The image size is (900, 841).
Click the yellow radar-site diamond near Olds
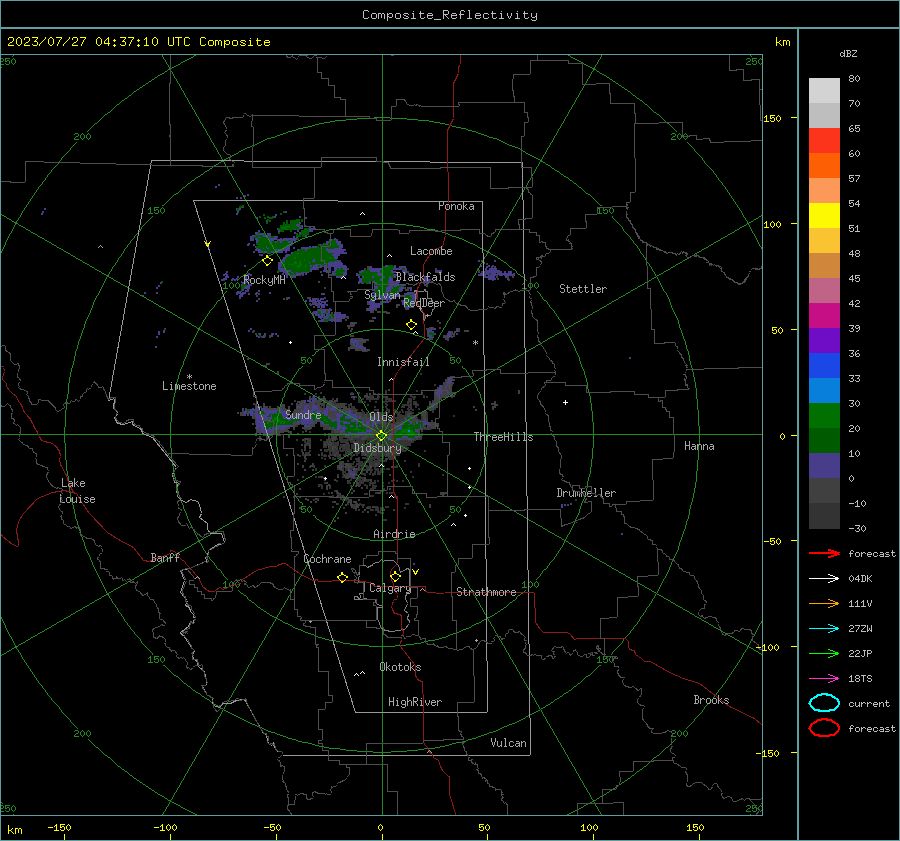[381, 436]
